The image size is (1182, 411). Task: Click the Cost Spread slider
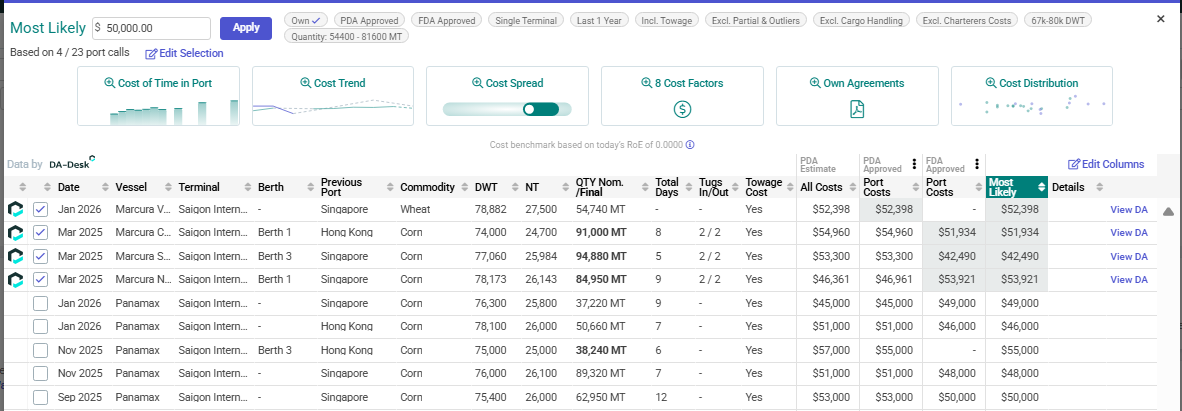pos(506,109)
